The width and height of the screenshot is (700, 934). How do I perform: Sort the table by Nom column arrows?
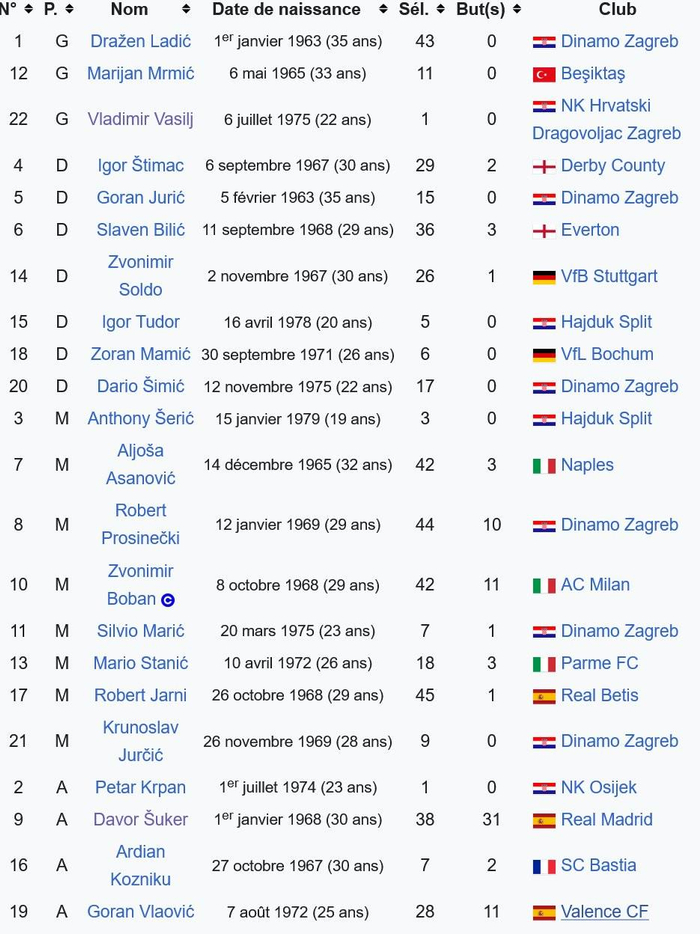186,10
